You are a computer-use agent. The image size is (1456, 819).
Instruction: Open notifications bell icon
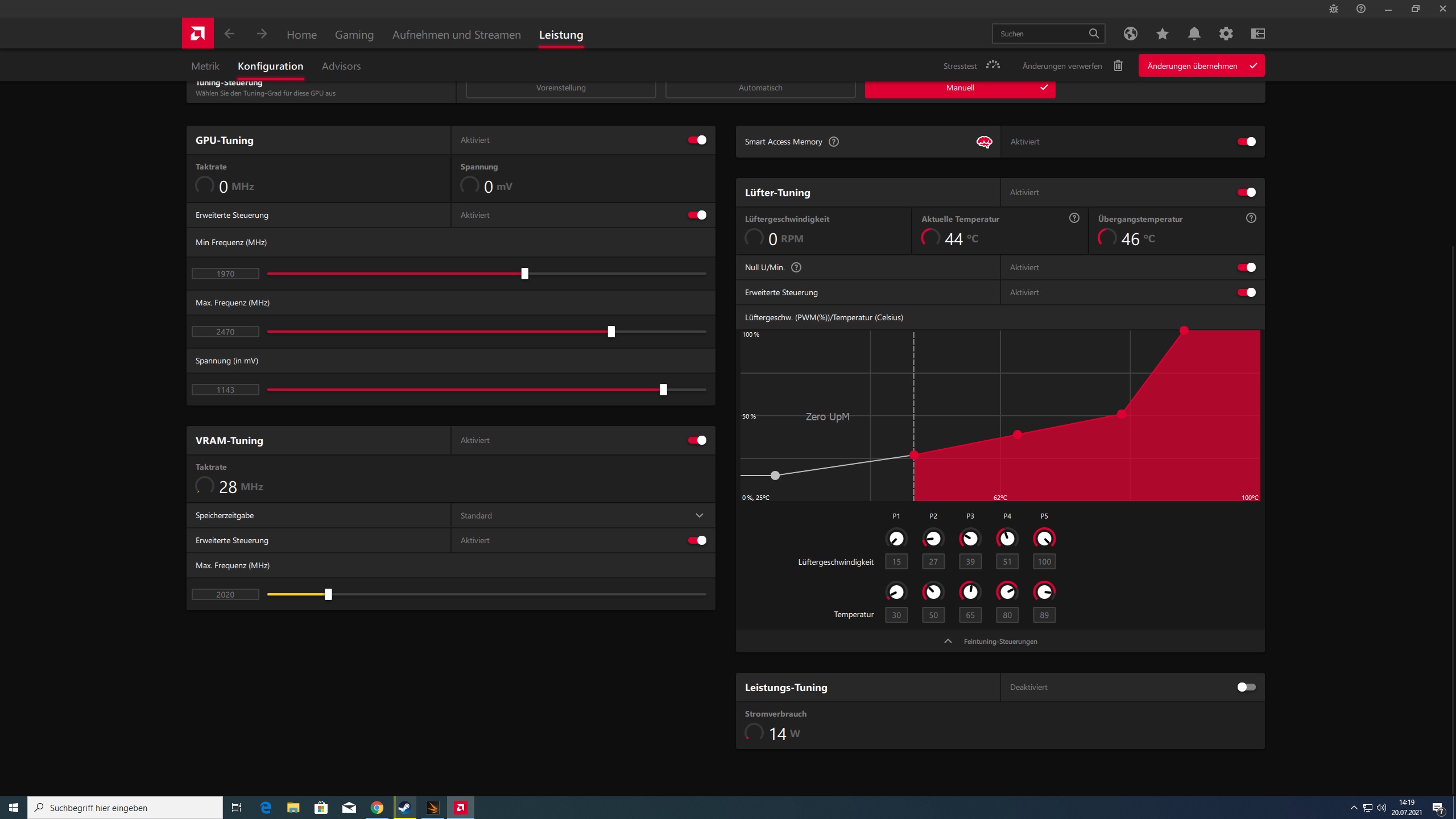1194,34
